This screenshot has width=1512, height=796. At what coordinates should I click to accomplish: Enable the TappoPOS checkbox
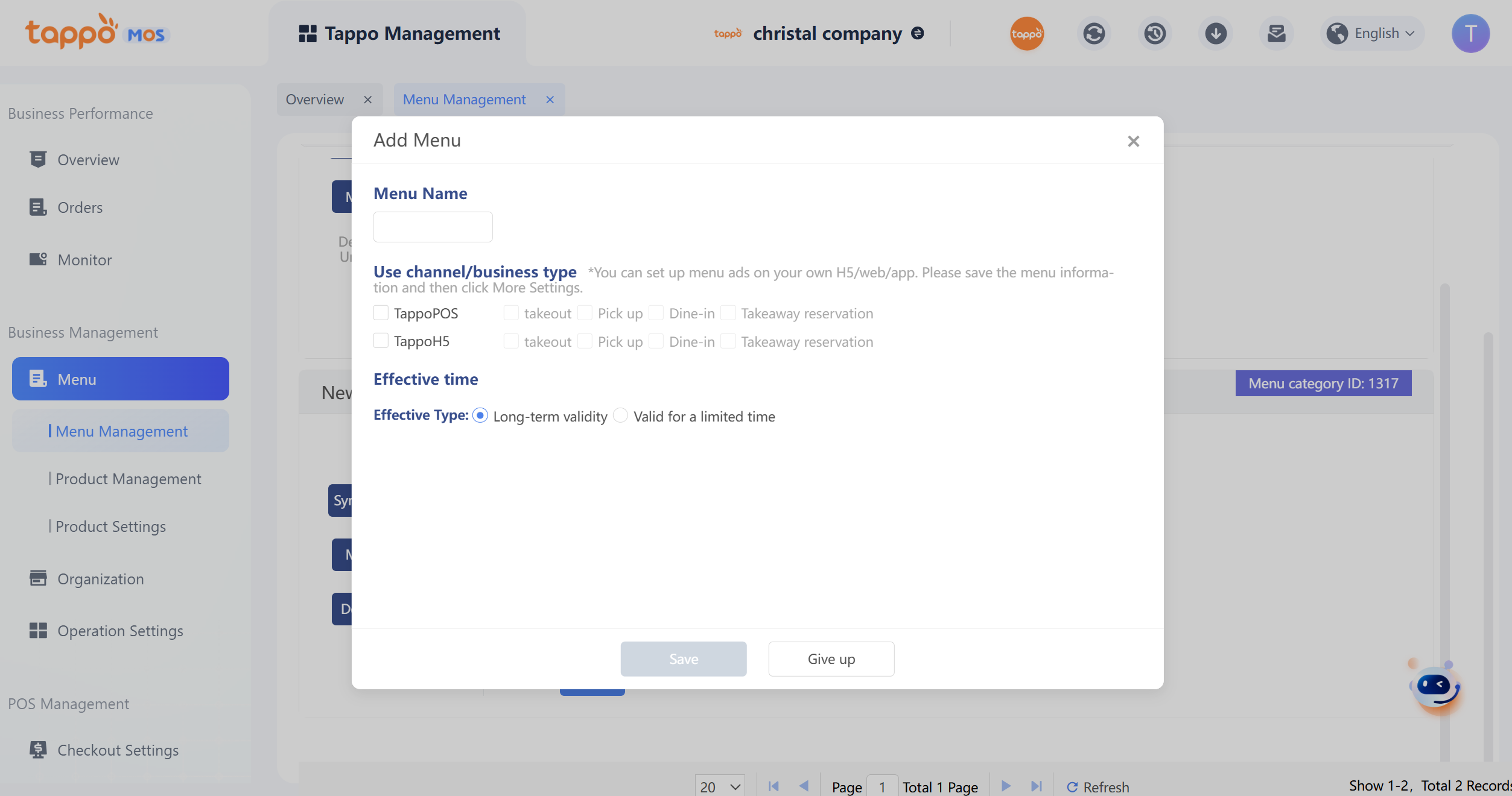tap(381, 313)
